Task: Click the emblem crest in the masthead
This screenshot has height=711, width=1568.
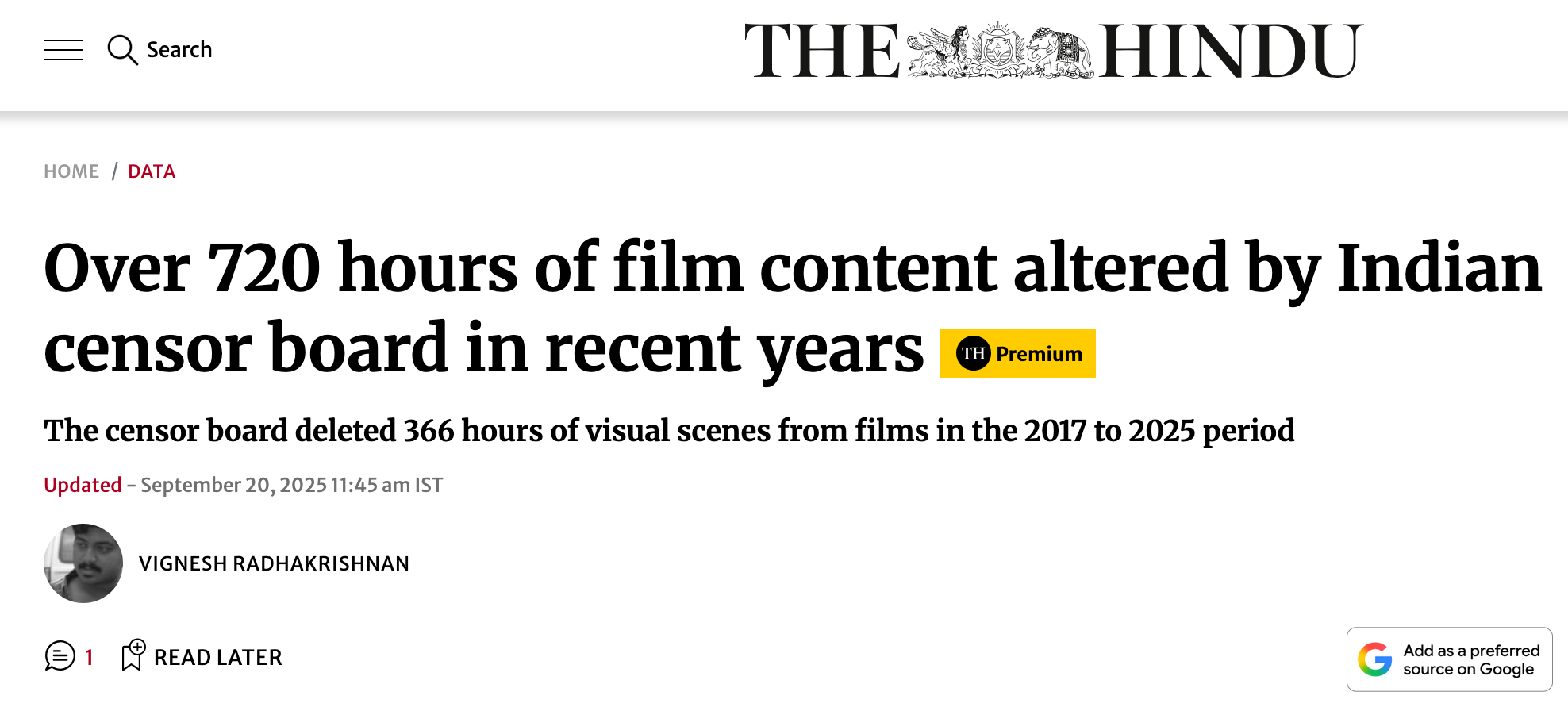Action: click(x=999, y=52)
